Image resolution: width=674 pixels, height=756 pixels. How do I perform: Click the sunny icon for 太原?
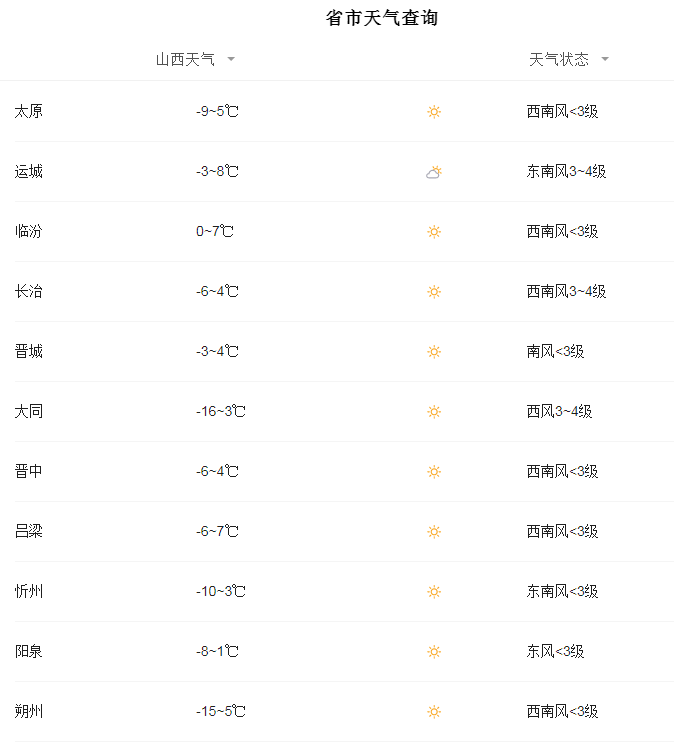pyautogui.click(x=434, y=111)
